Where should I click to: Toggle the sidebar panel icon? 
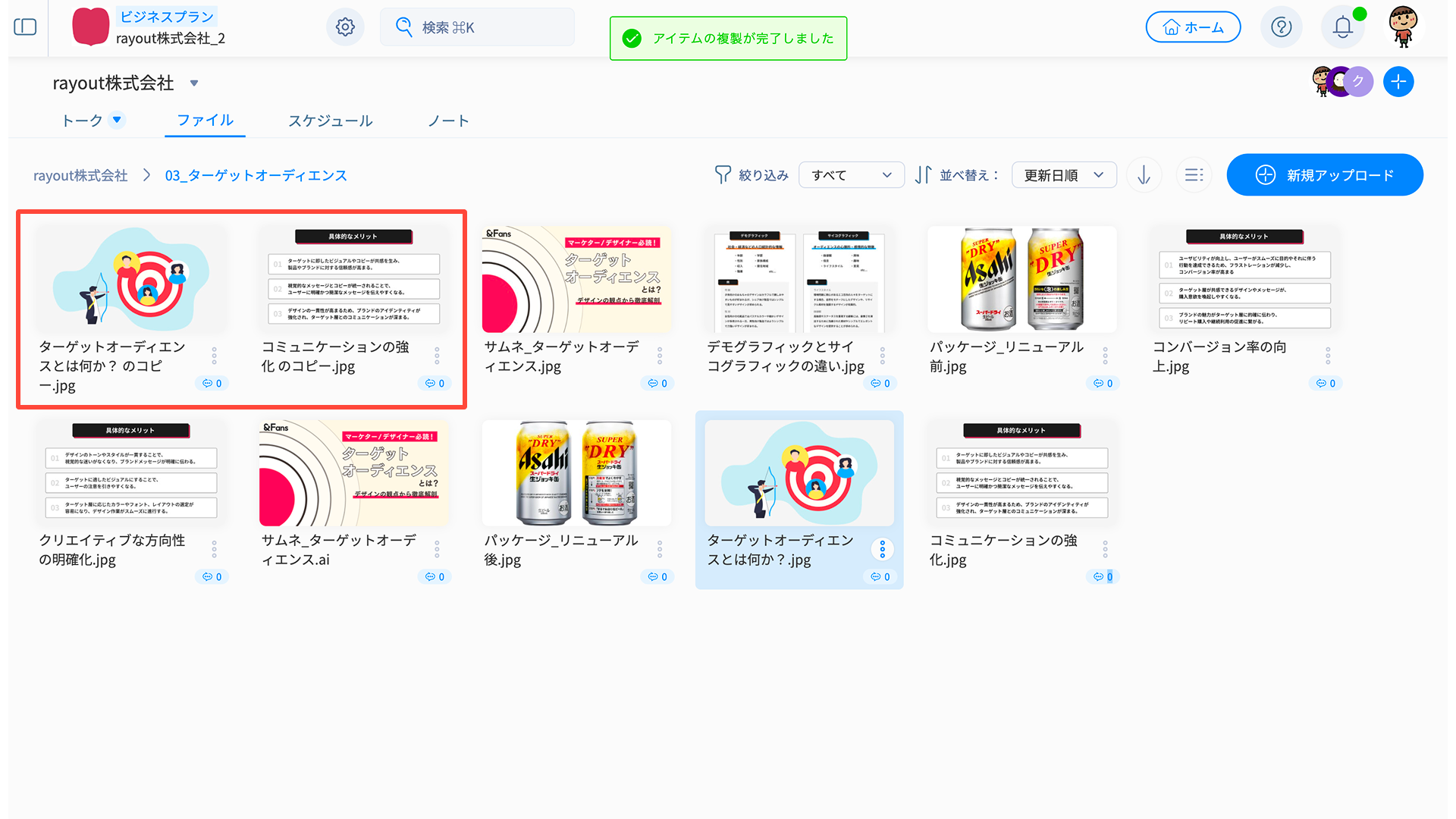25,27
